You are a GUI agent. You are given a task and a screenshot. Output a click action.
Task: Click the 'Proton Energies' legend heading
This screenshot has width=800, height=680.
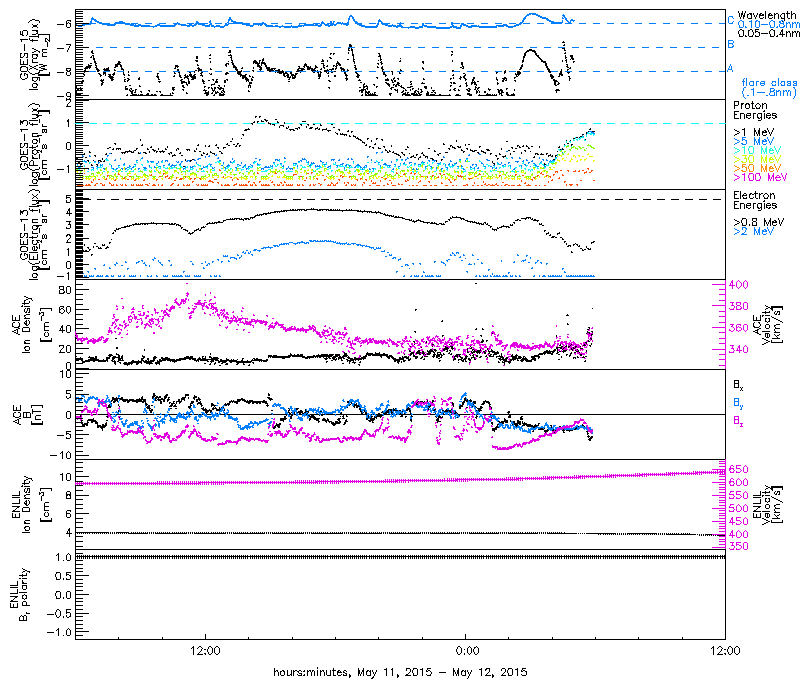(x=755, y=110)
